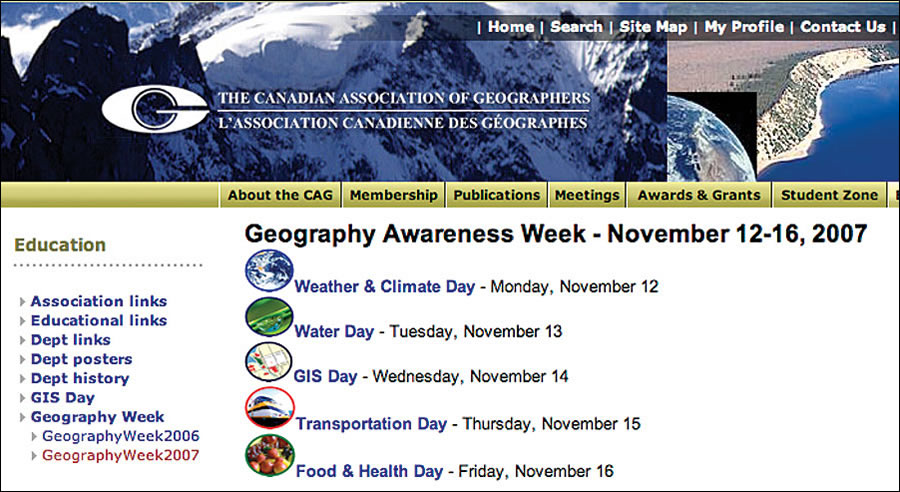Click the GIS Day map icon
The image size is (900, 492).
coord(269,361)
